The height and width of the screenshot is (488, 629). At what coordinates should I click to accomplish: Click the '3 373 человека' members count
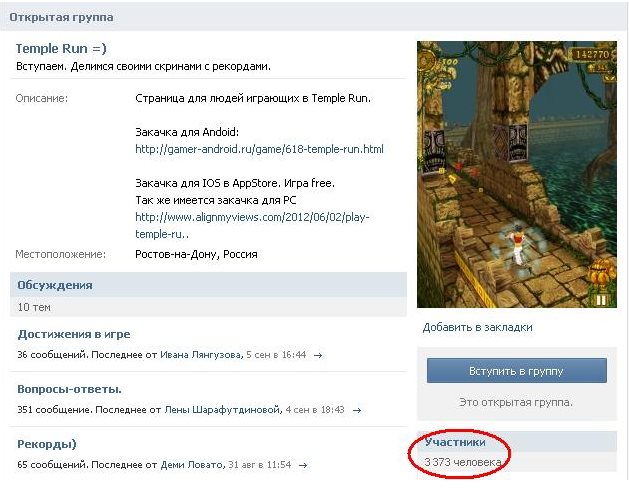point(463,462)
